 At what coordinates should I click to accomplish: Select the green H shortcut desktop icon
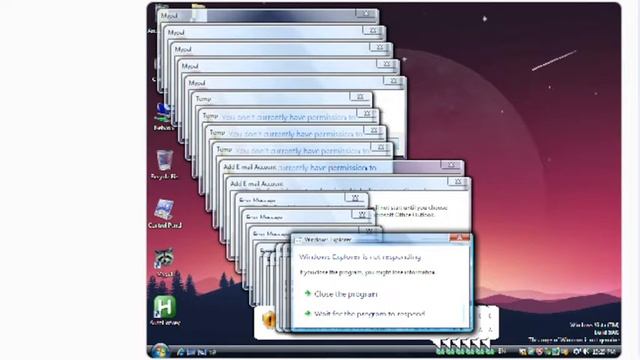(164, 310)
